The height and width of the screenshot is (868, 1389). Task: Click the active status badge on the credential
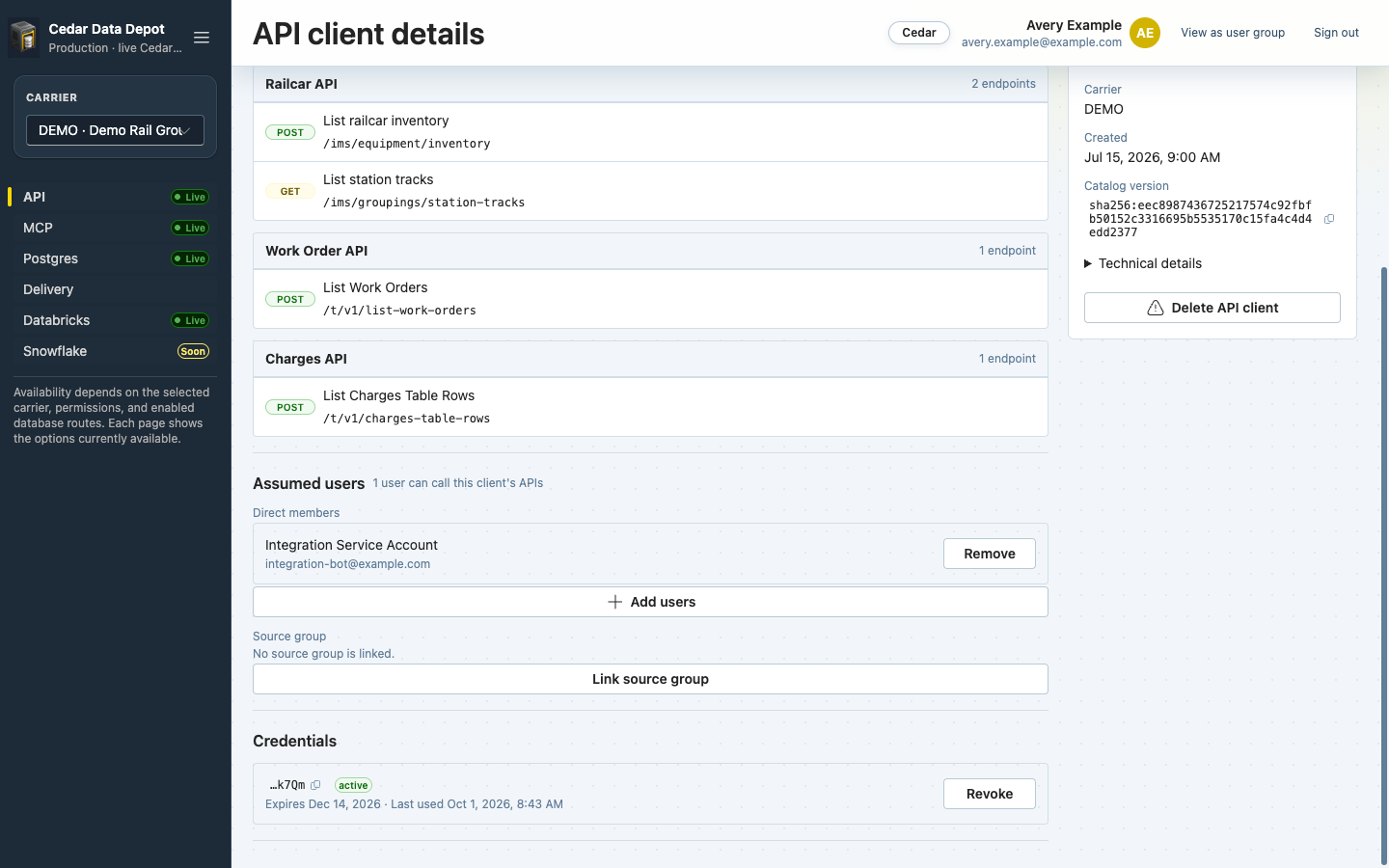[353, 785]
